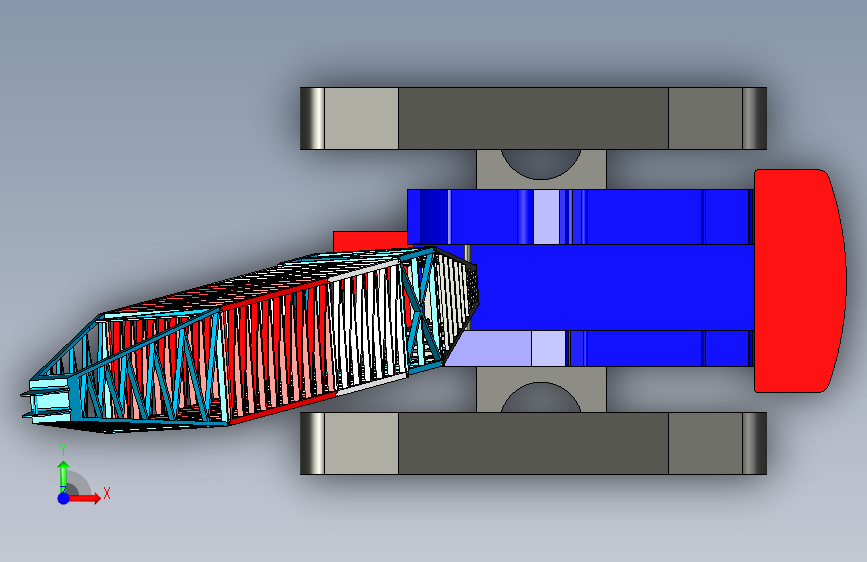Select the light gray pad on the lower track's left end

[x=361, y=443]
